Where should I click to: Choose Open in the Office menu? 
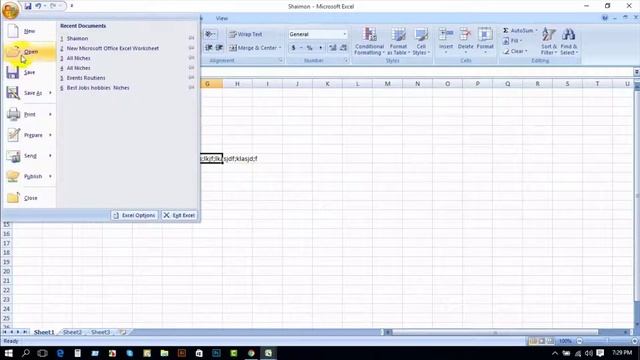point(29,52)
